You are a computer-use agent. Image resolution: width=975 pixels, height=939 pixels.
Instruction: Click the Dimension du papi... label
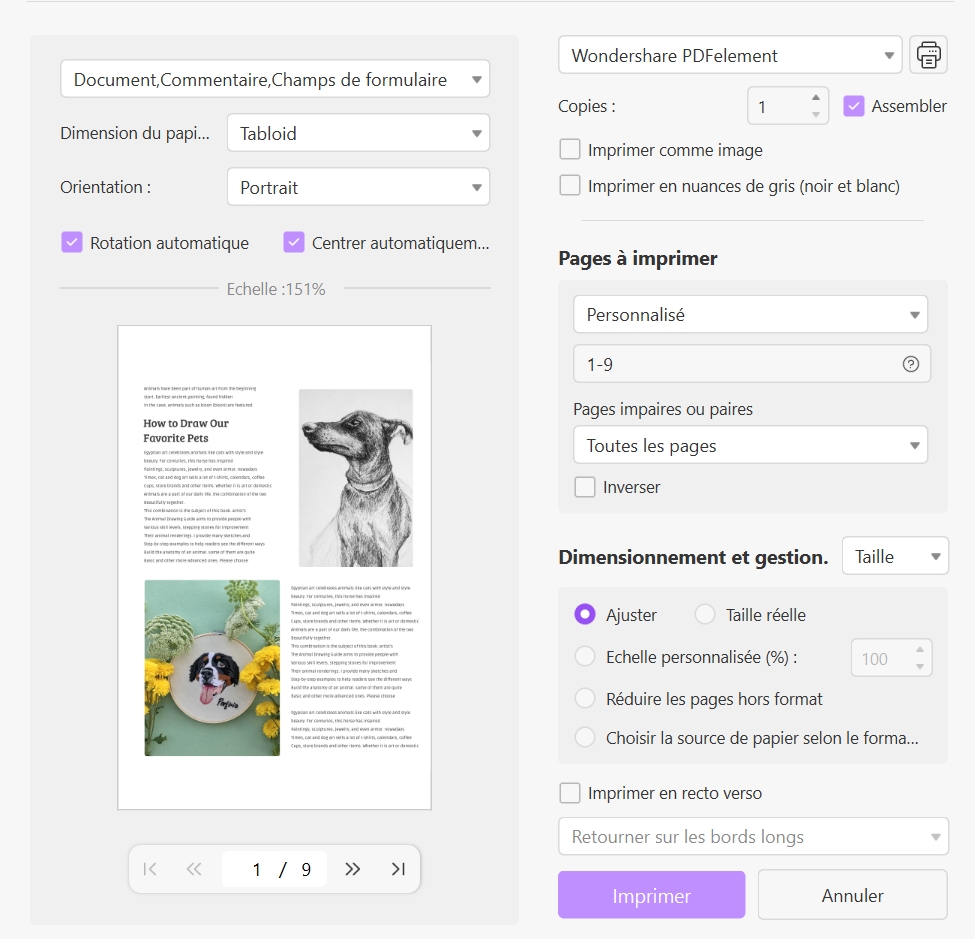coord(135,133)
